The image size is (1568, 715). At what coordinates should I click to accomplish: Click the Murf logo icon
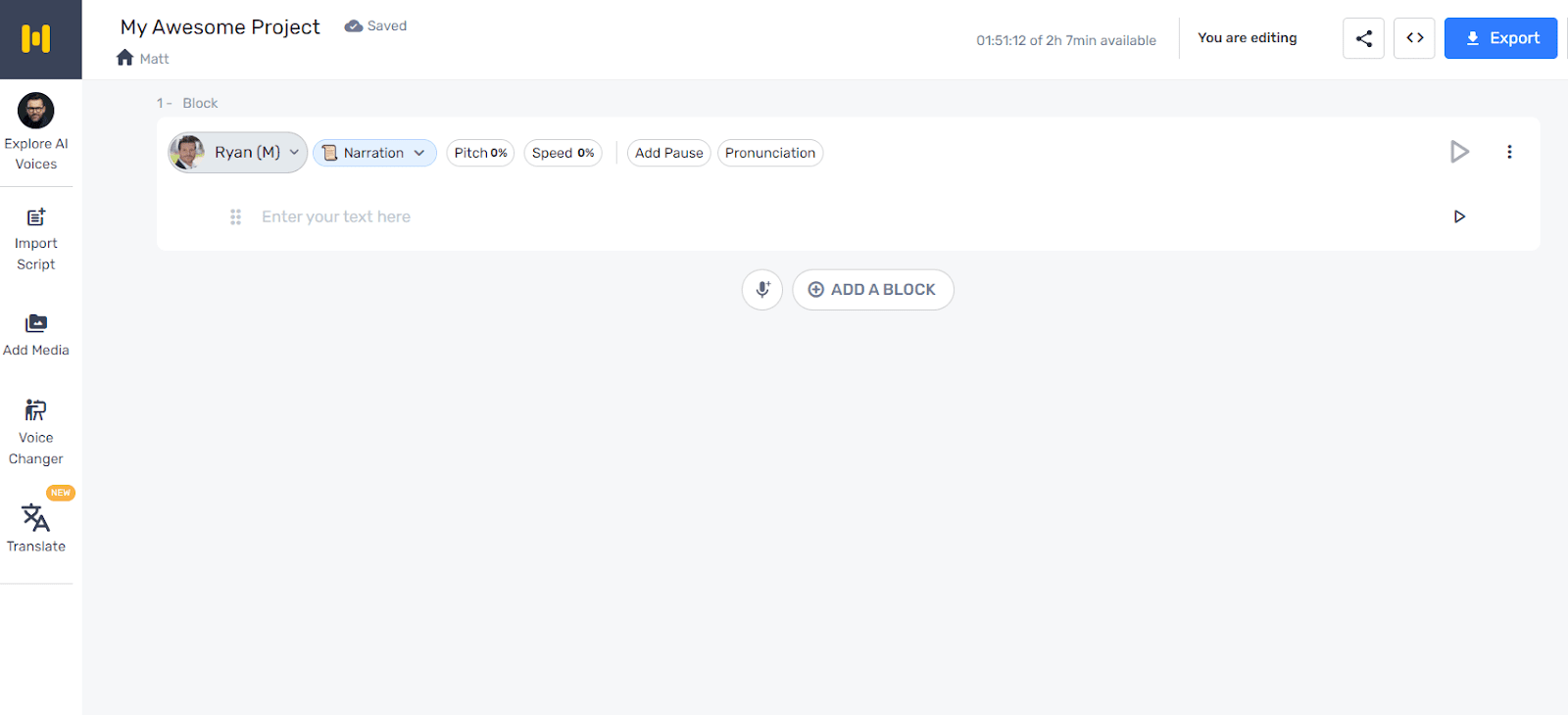36,39
